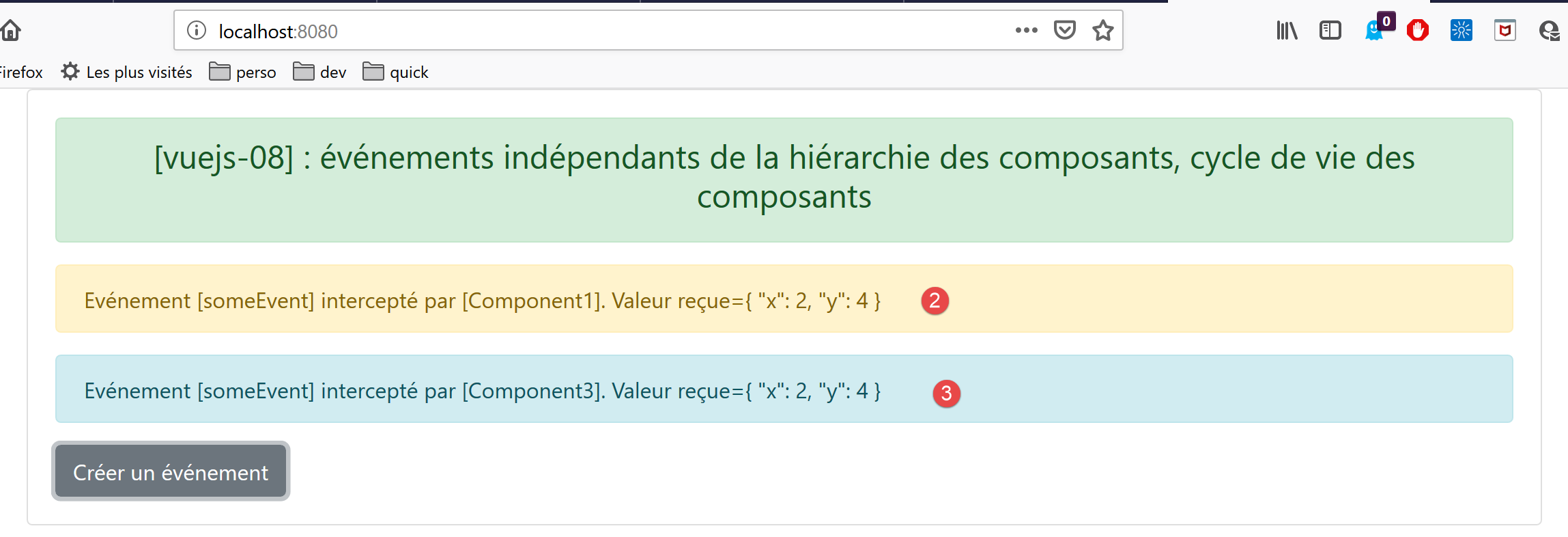The image size is (1568, 537).
Task: Open the 'dev' bookmarks folder
Action: tap(319, 72)
